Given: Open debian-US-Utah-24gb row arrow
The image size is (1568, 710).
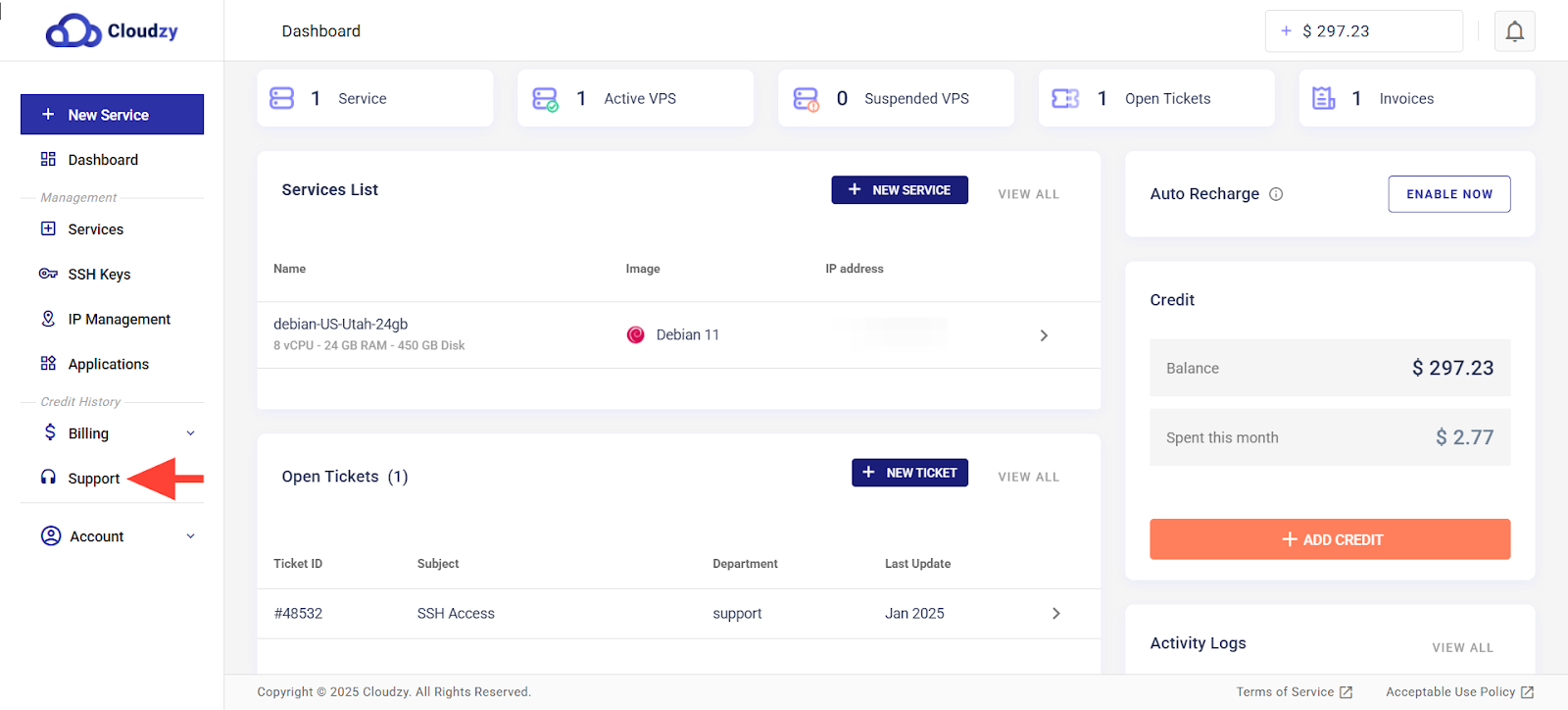Looking at the screenshot, I should [1044, 335].
